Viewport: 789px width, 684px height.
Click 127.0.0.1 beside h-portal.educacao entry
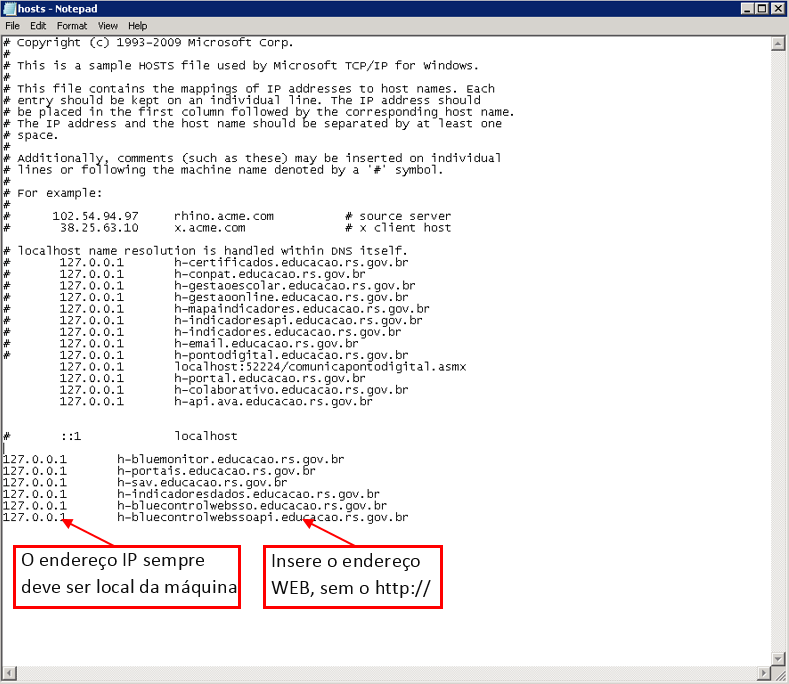pos(92,378)
